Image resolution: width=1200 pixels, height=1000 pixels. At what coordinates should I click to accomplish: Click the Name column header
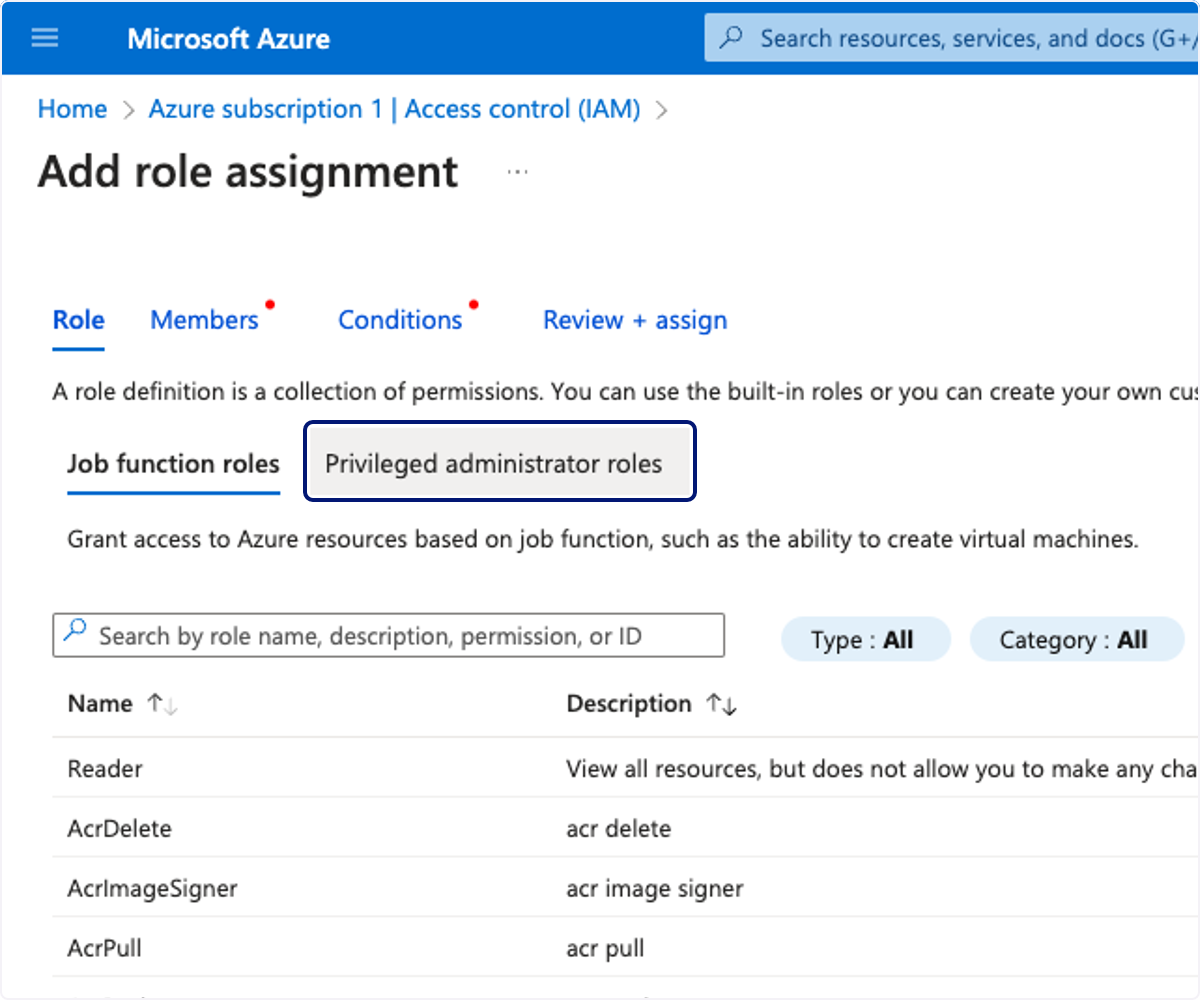click(100, 704)
